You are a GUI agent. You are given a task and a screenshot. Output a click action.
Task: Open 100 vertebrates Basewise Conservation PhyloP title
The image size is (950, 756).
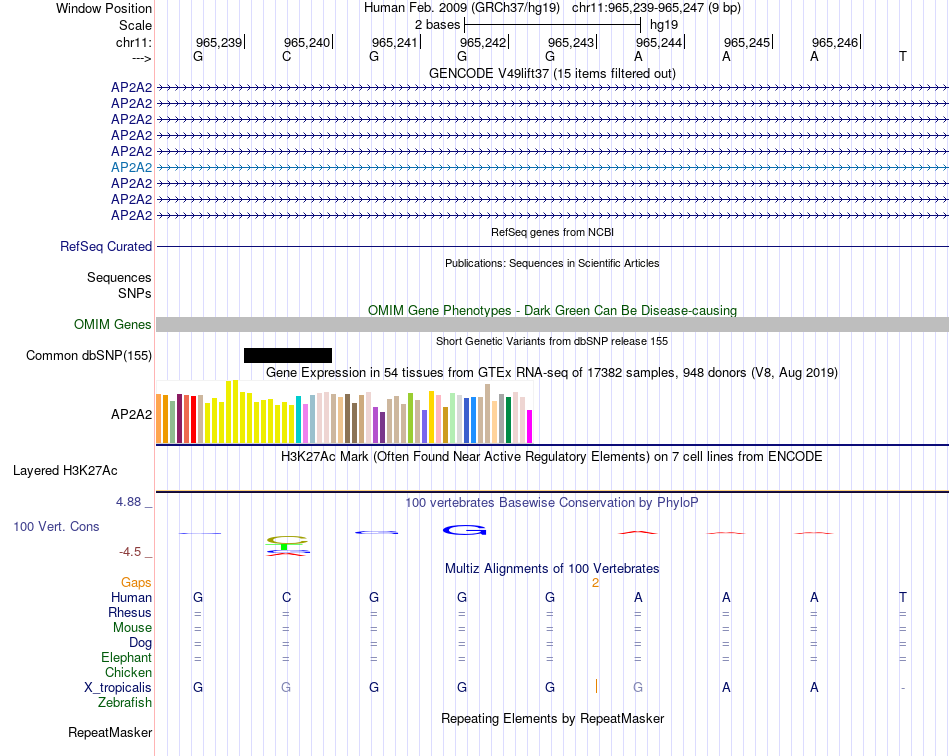(552, 503)
